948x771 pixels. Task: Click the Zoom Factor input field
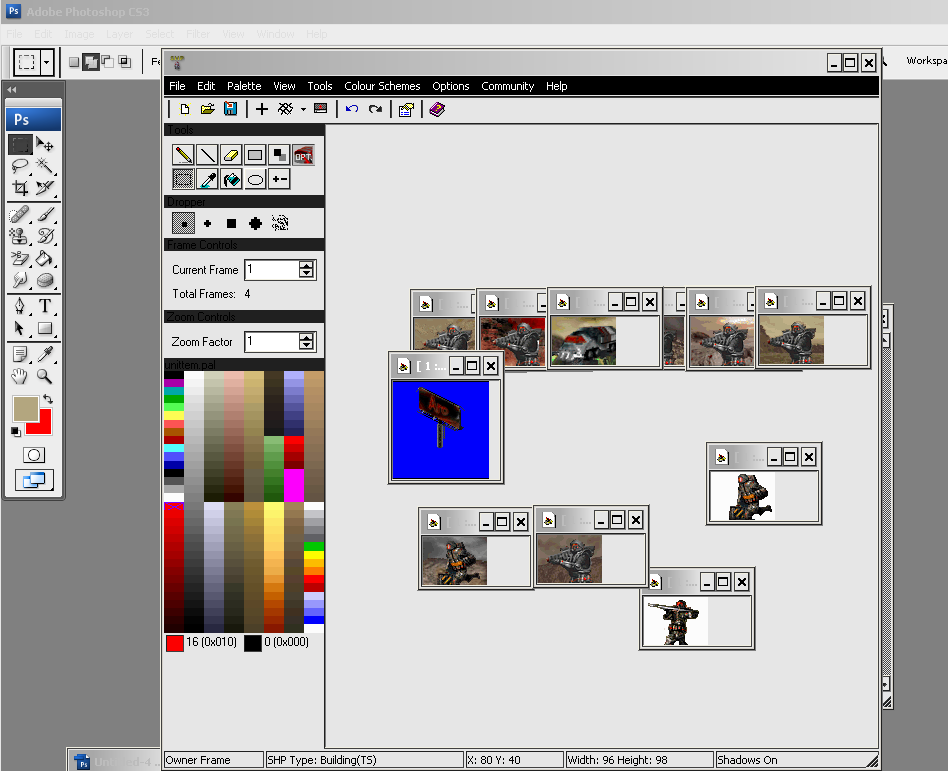tap(271, 342)
